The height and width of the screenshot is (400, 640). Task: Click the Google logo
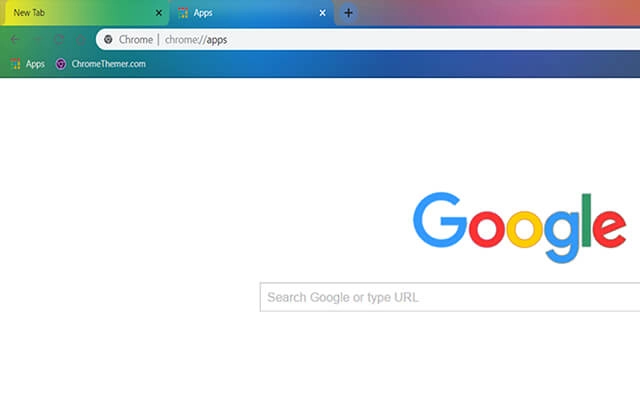(x=520, y=227)
